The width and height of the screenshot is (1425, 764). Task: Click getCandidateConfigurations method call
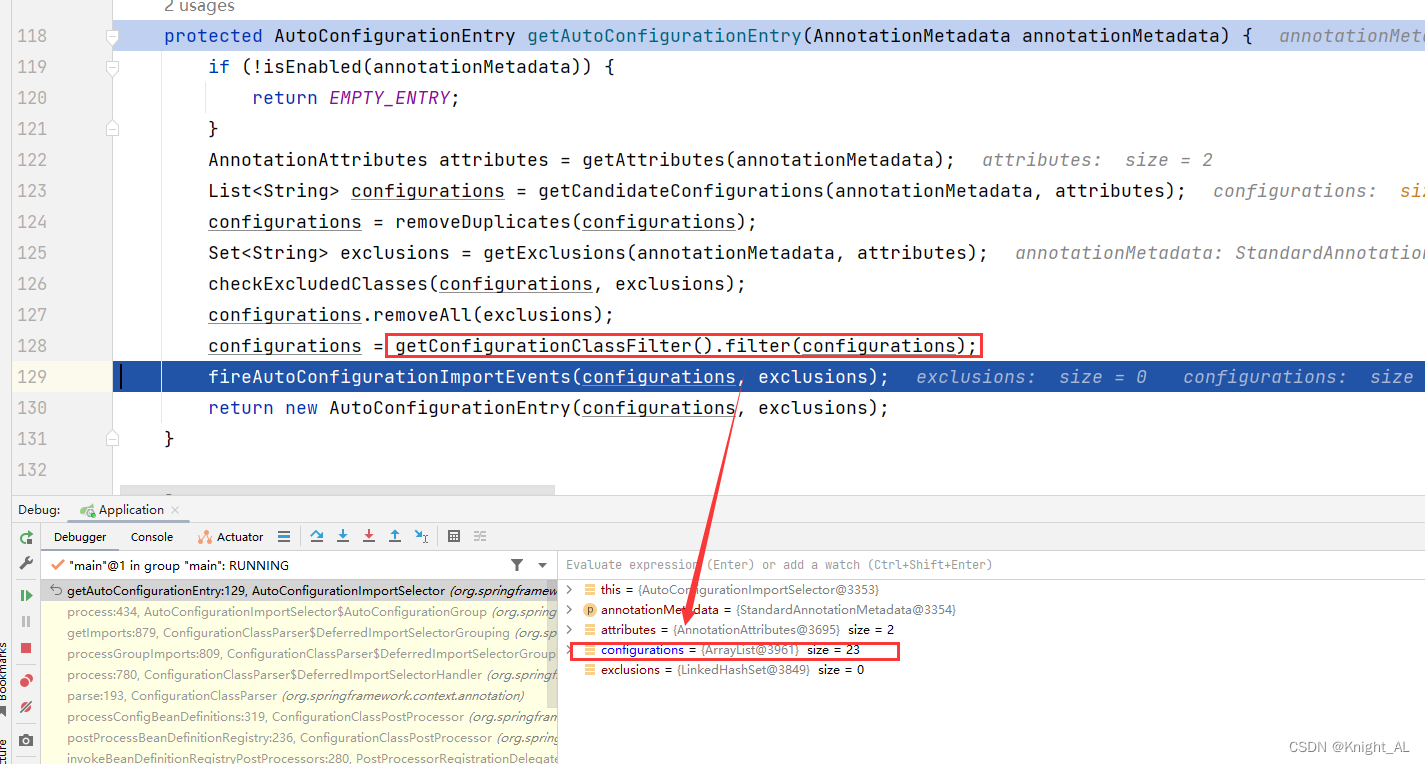680,191
